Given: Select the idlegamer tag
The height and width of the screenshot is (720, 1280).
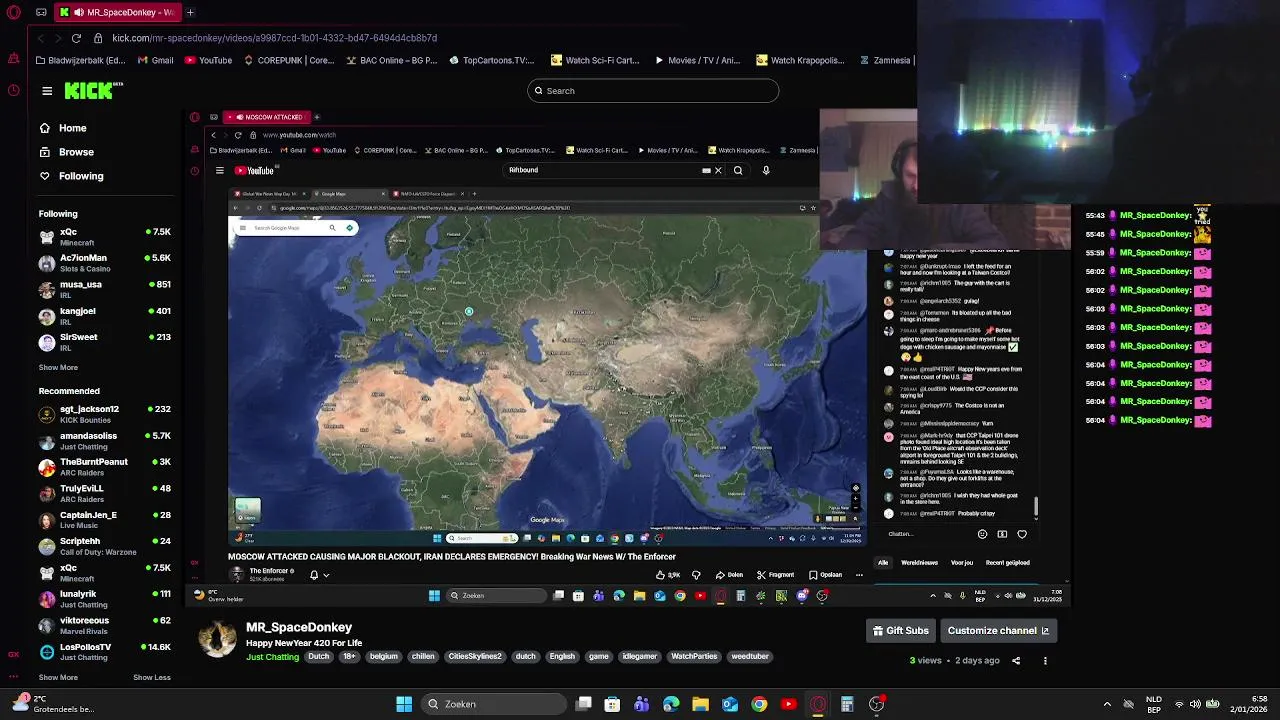Looking at the screenshot, I should (x=639, y=657).
